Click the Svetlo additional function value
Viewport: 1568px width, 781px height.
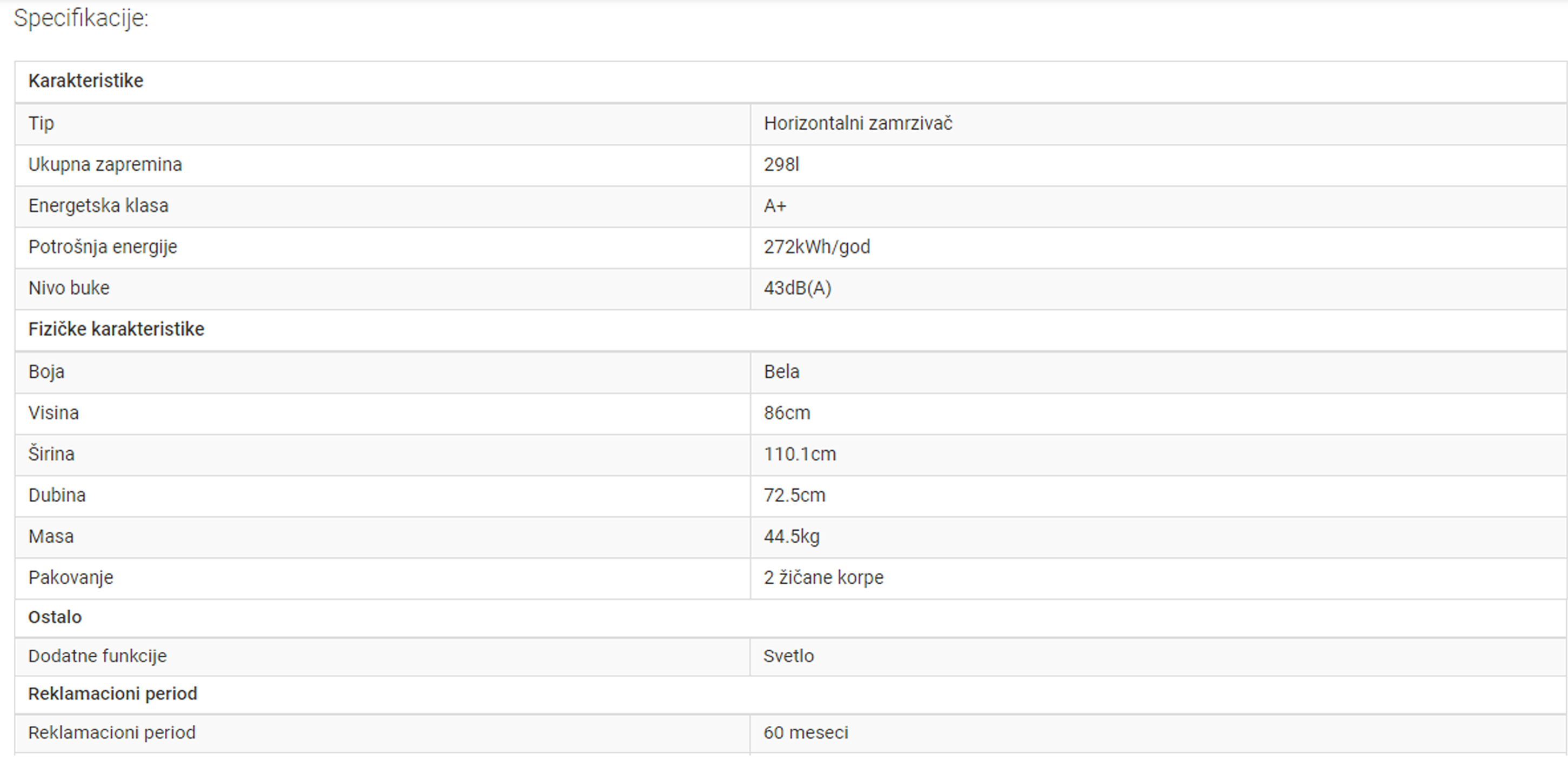788,656
